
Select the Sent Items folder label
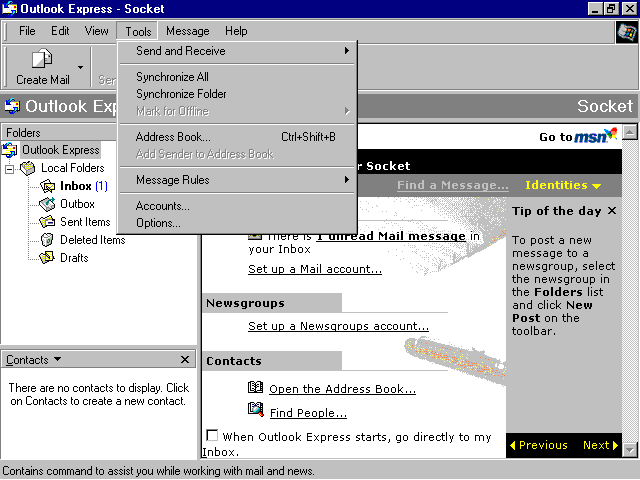(85, 222)
